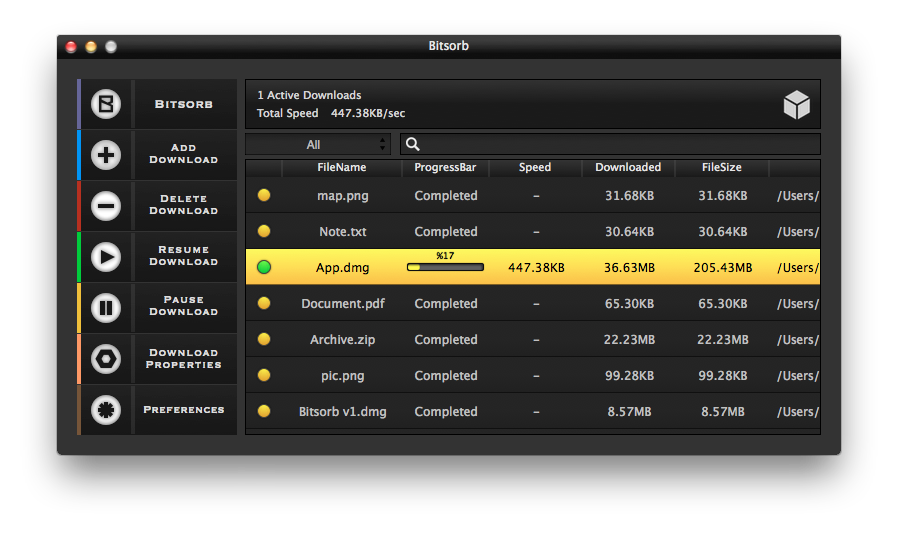Click the yellow status dot for Note.txt

(x=264, y=231)
